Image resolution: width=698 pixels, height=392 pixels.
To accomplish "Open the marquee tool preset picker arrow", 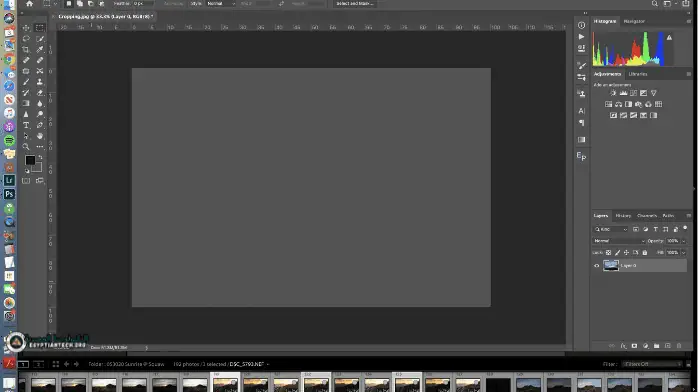I will tap(55, 4).
